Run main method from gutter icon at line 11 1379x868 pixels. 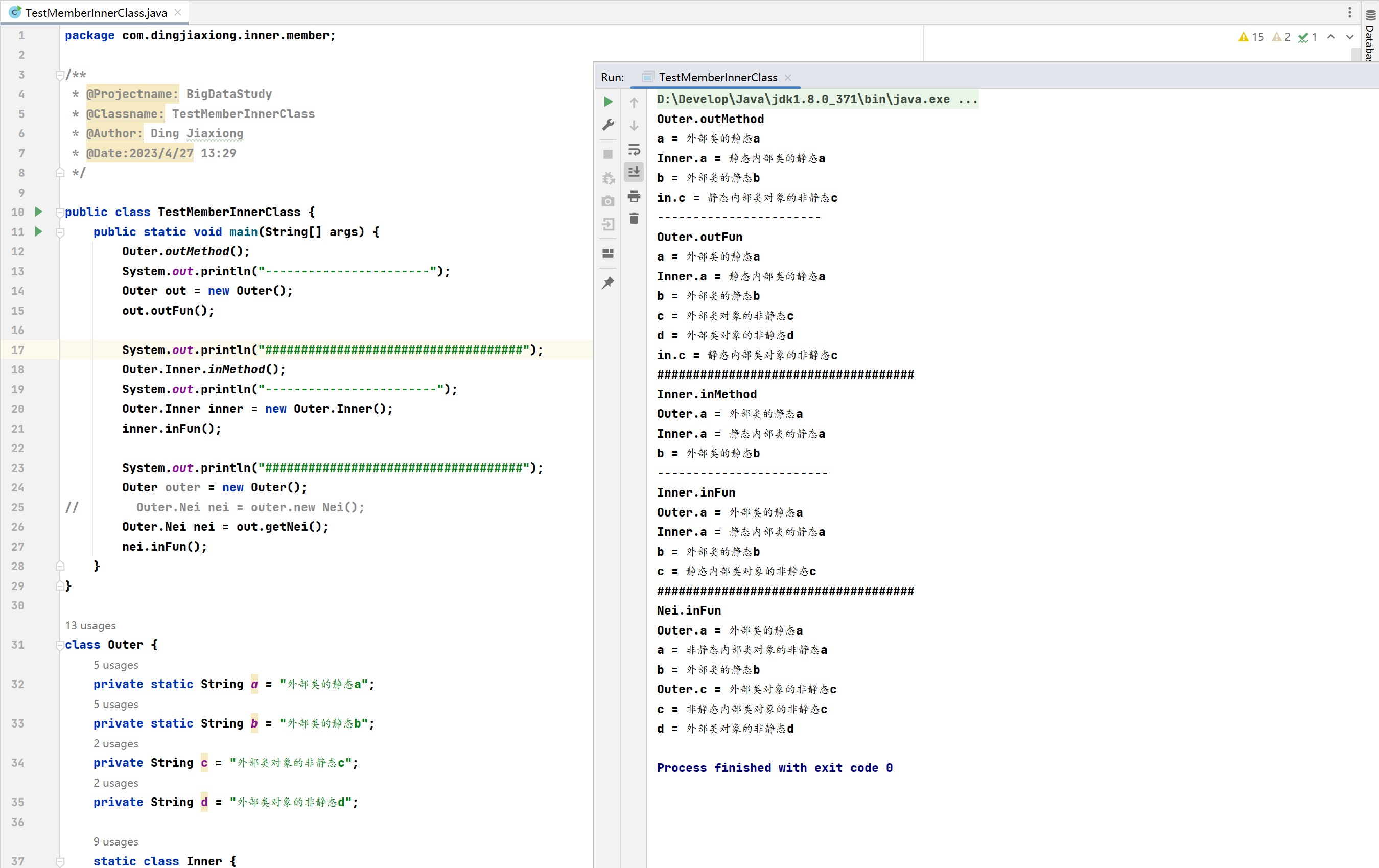coord(38,232)
